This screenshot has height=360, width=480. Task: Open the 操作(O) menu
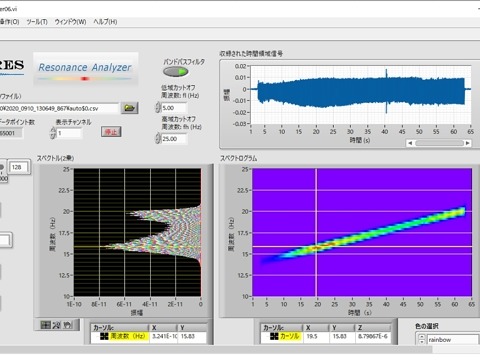point(9,22)
